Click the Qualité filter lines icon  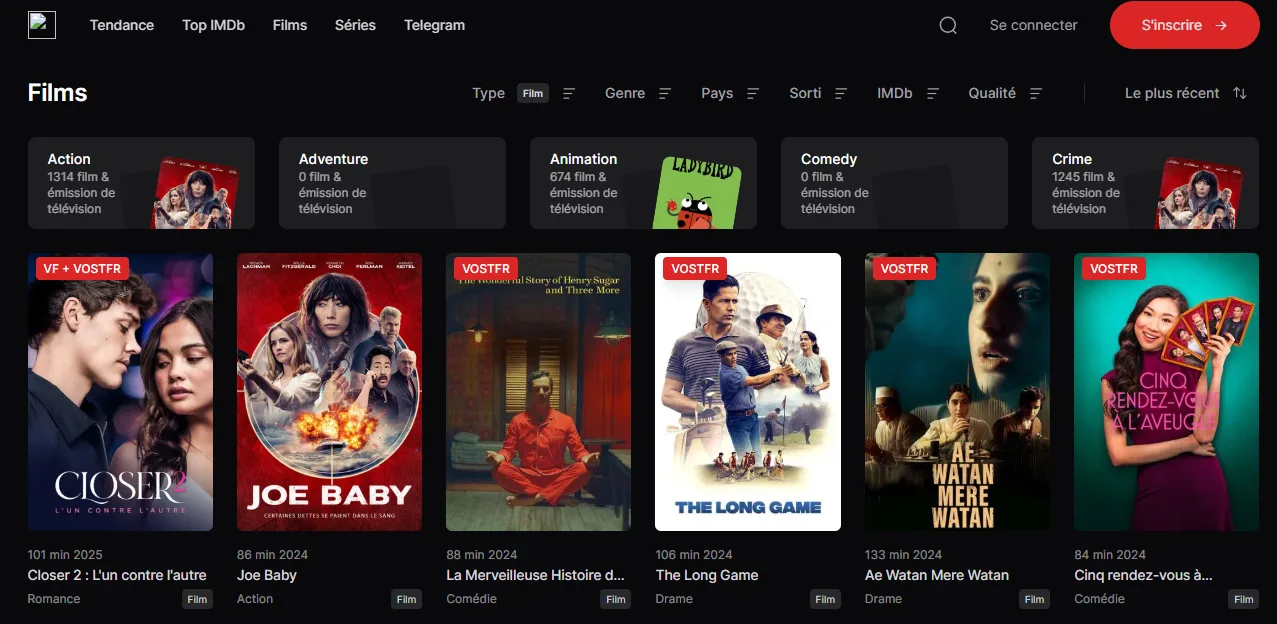tap(1036, 93)
